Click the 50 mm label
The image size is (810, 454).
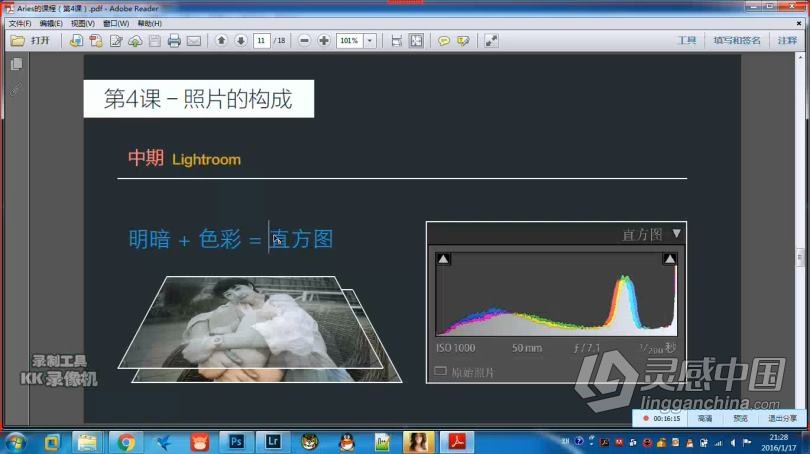coord(527,348)
